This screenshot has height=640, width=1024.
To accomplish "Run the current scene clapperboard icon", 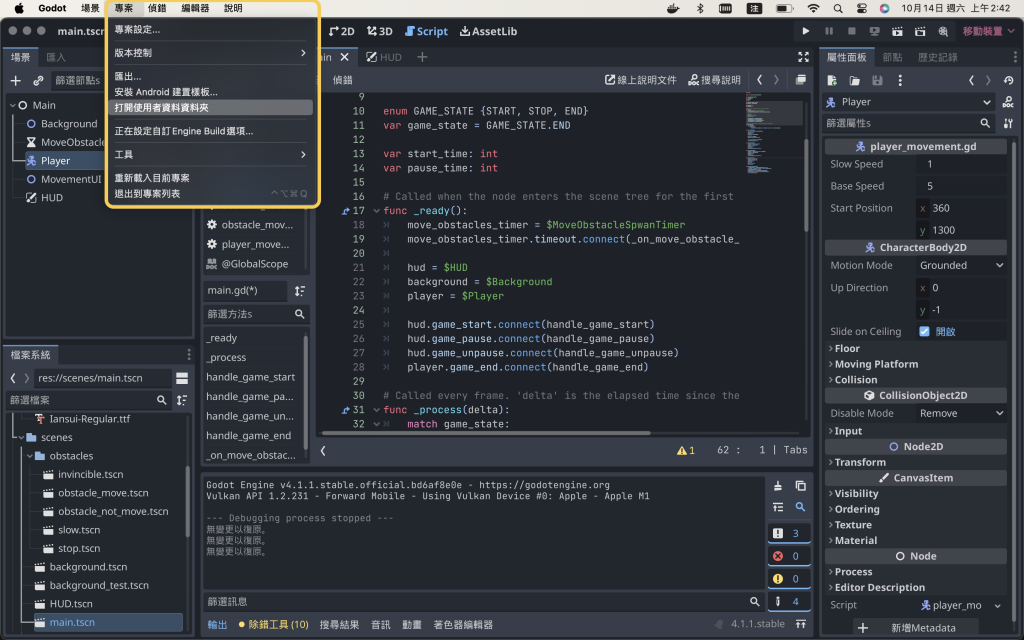I will [897, 31].
